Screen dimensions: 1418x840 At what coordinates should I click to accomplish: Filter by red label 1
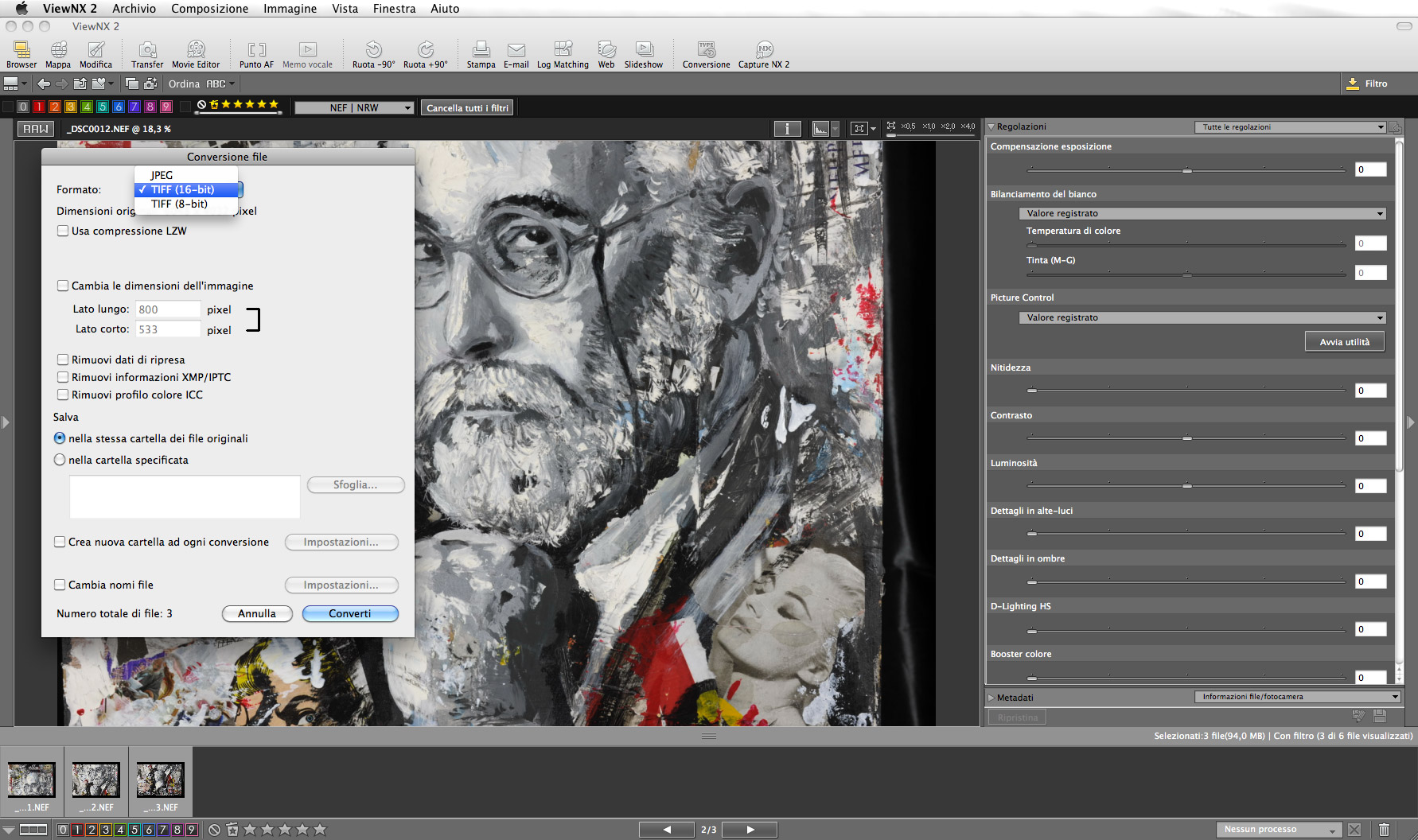pyautogui.click(x=39, y=107)
